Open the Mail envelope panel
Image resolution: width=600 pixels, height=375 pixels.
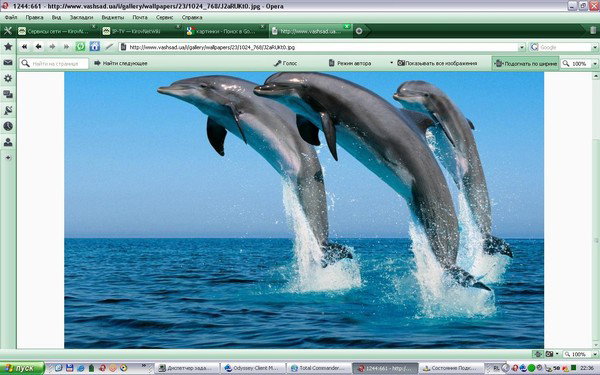[x=8, y=63]
